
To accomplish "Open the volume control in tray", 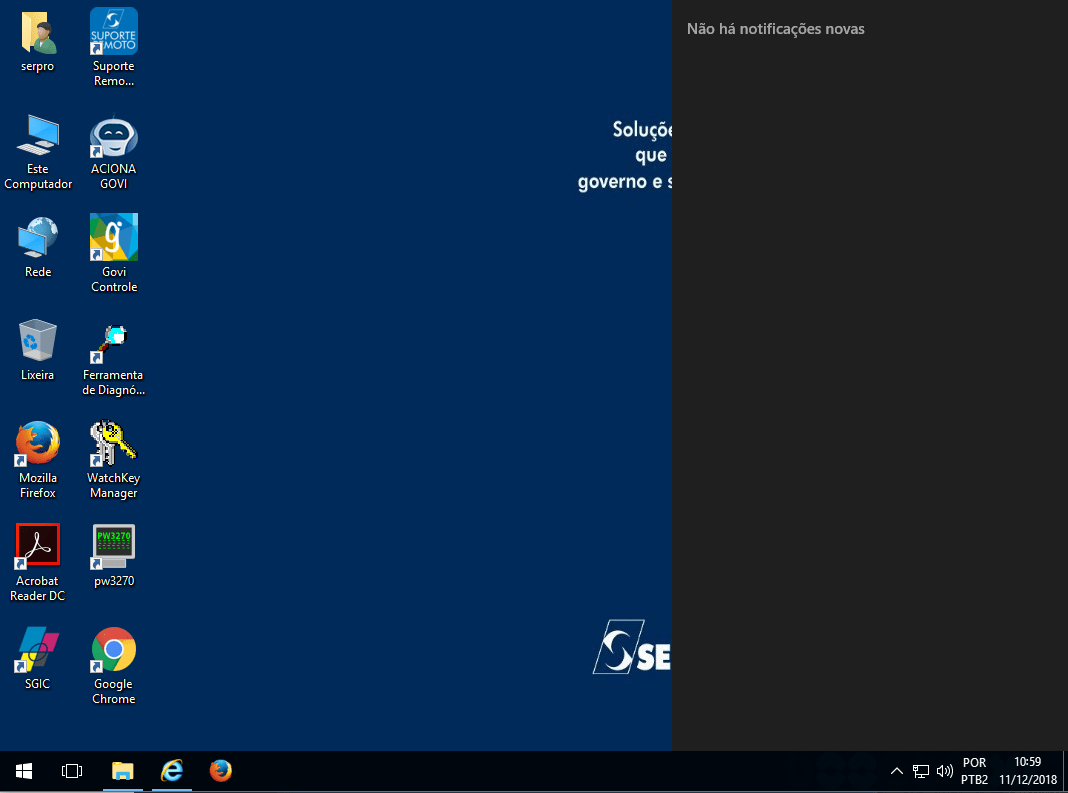I will tap(944, 771).
